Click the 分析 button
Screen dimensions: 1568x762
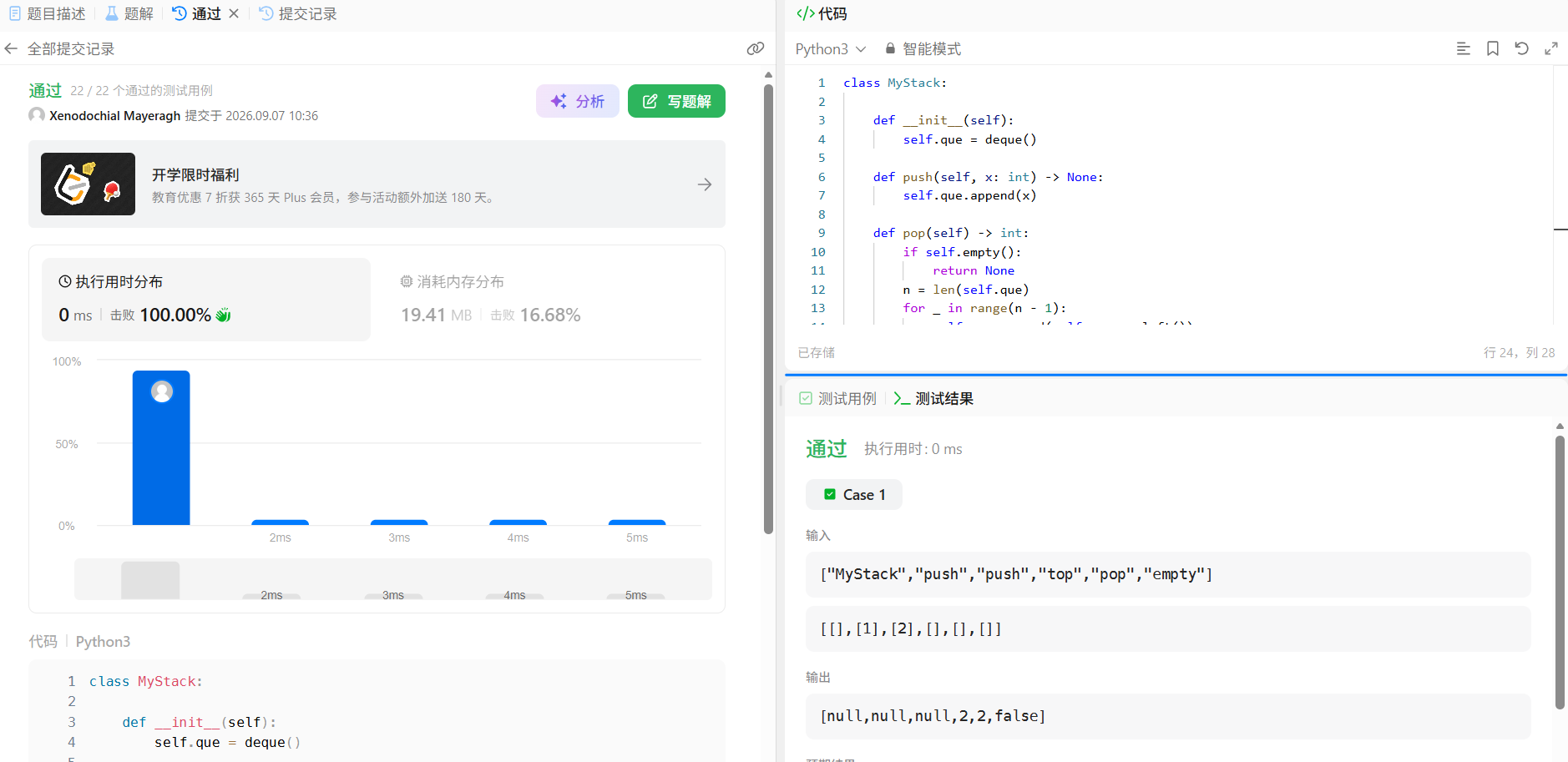click(x=578, y=101)
